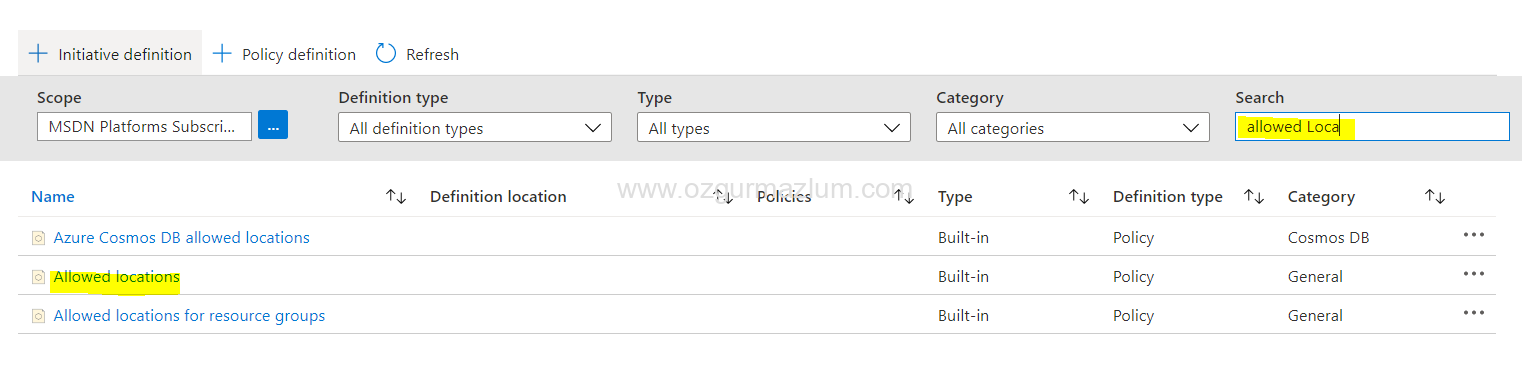
Task: Open the highlighted Allowed locations policy
Action: pos(116,277)
